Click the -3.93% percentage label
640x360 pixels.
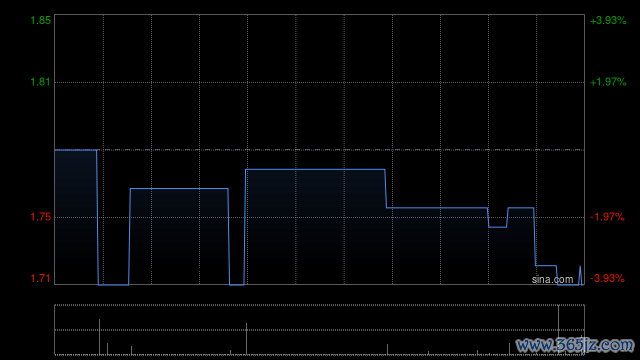(x=607, y=278)
